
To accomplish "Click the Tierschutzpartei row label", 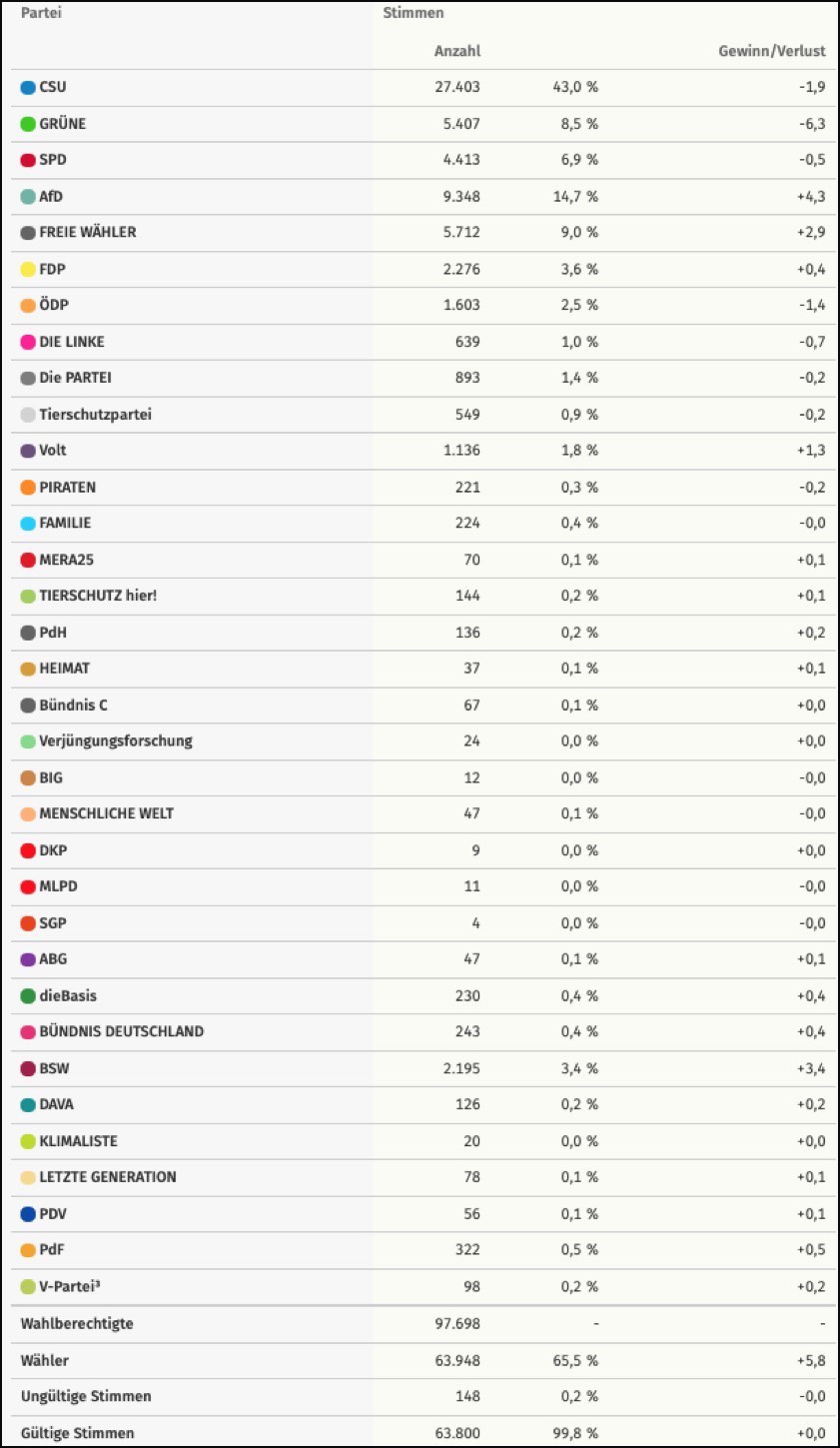I will (x=96, y=414).
